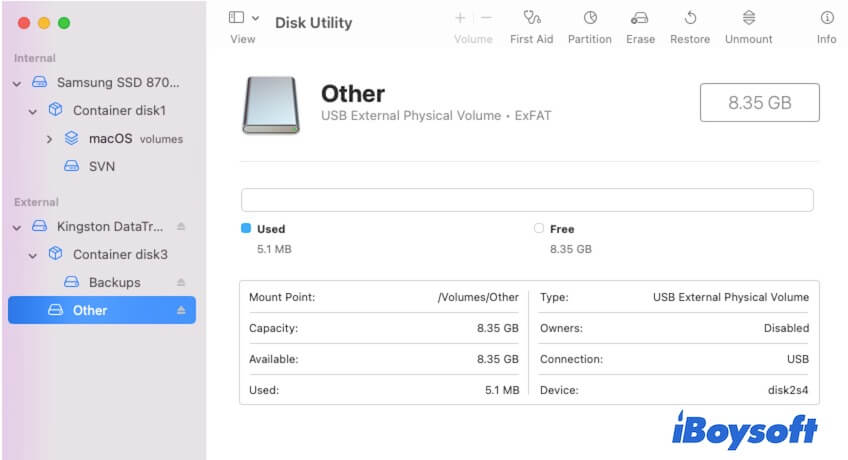This screenshot has width=848, height=460.
Task: Click the Backups volume drive icon
Action: click(x=71, y=282)
